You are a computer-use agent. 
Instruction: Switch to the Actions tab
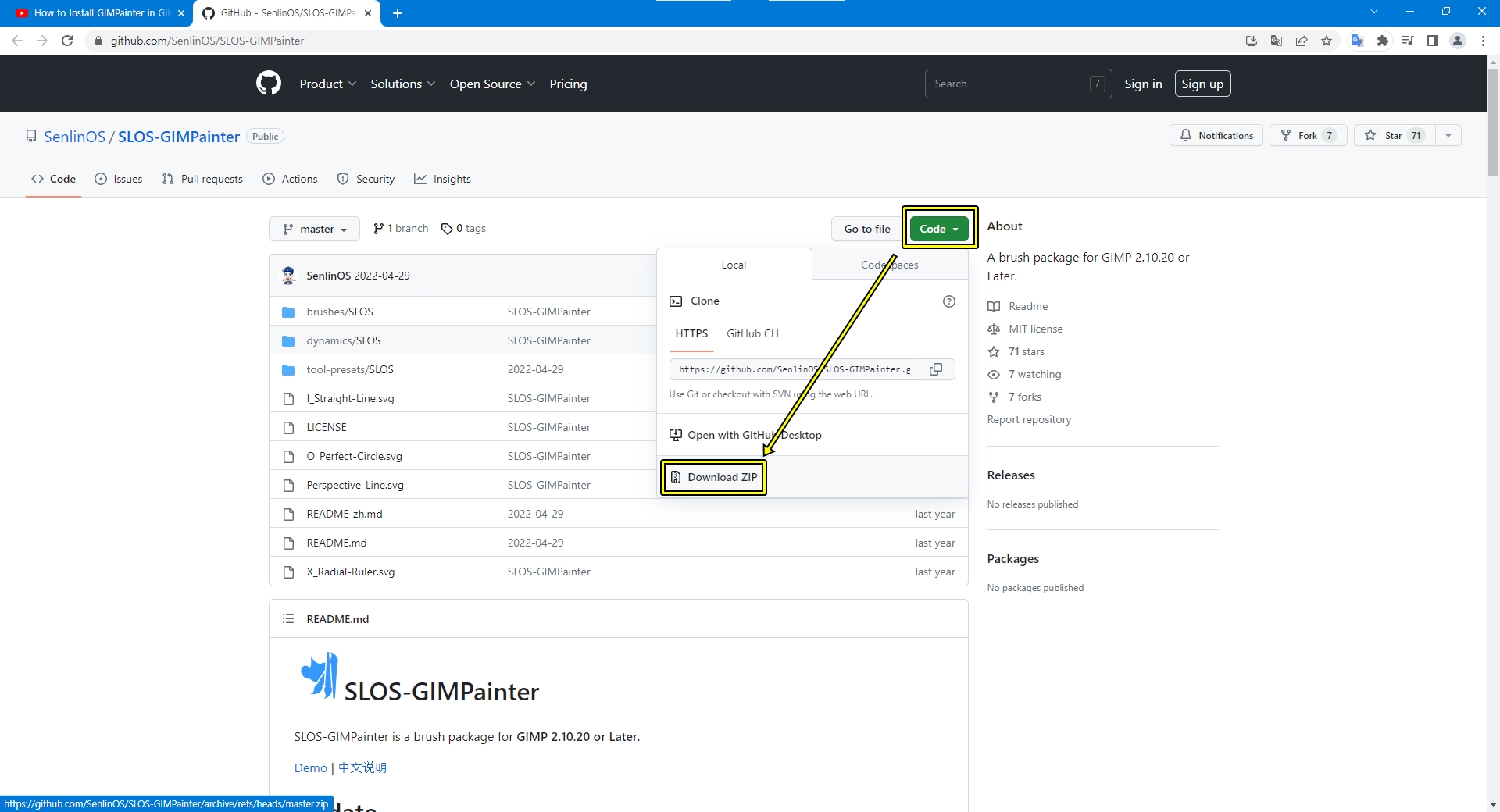tap(291, 179)
